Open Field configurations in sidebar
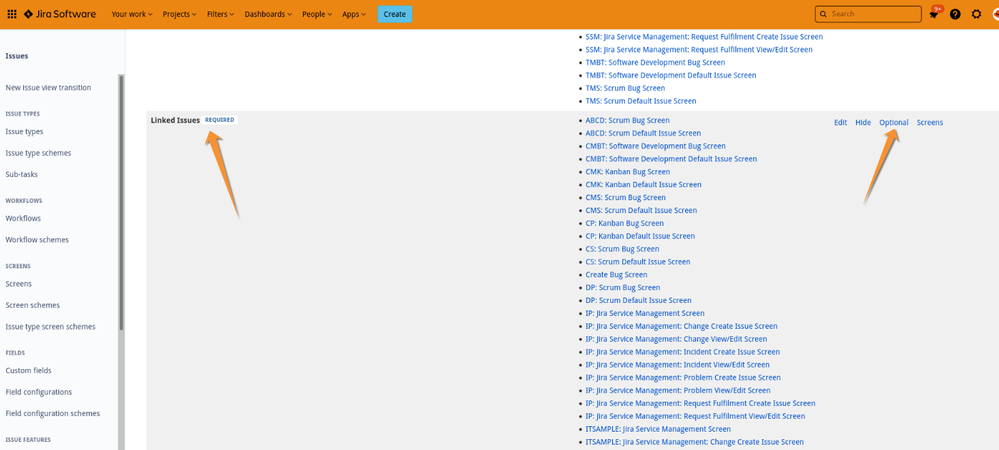This screenshot has height=450, width=999. click(39, 392)
